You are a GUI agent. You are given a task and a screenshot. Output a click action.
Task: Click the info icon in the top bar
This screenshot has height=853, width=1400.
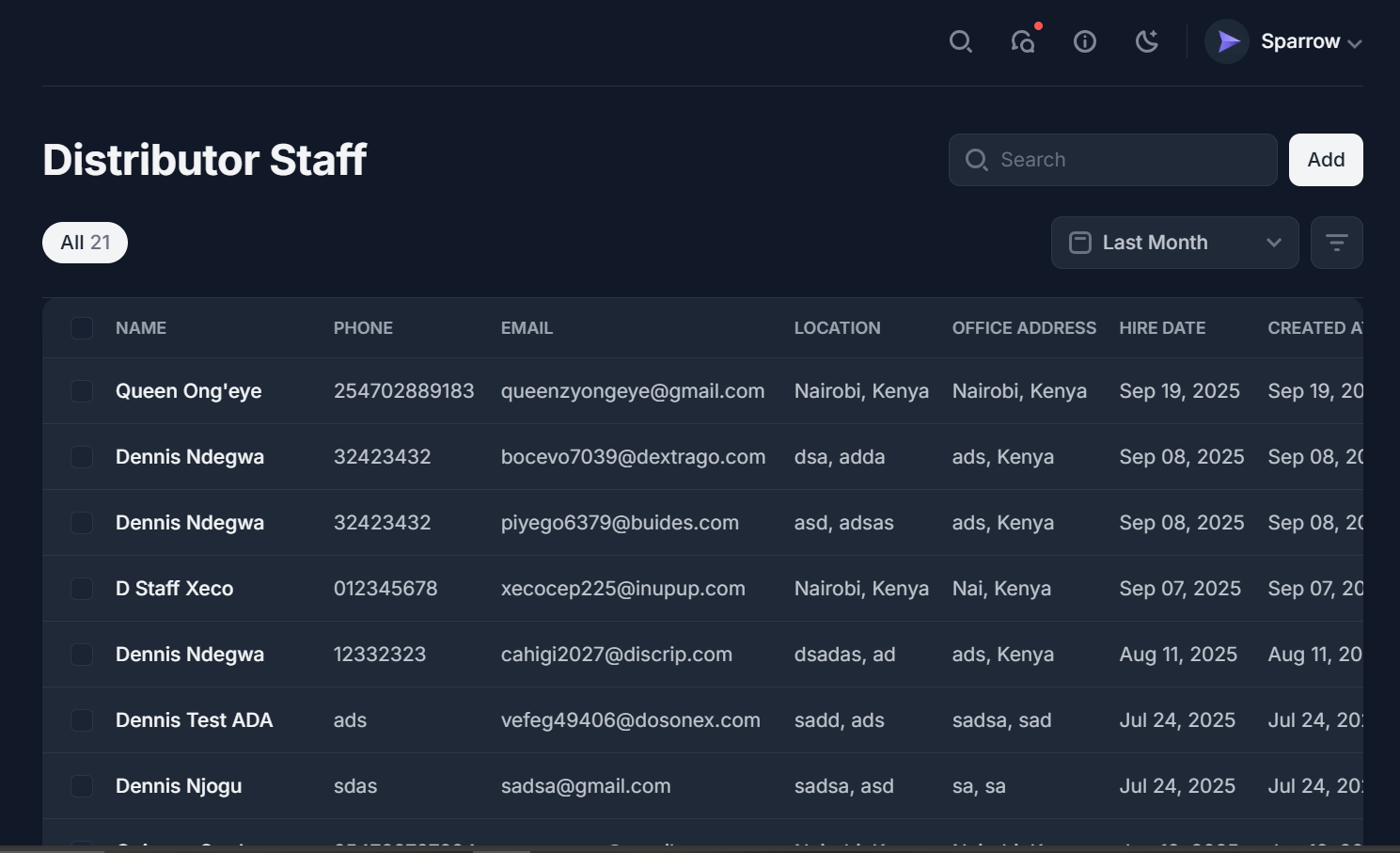1084,41
